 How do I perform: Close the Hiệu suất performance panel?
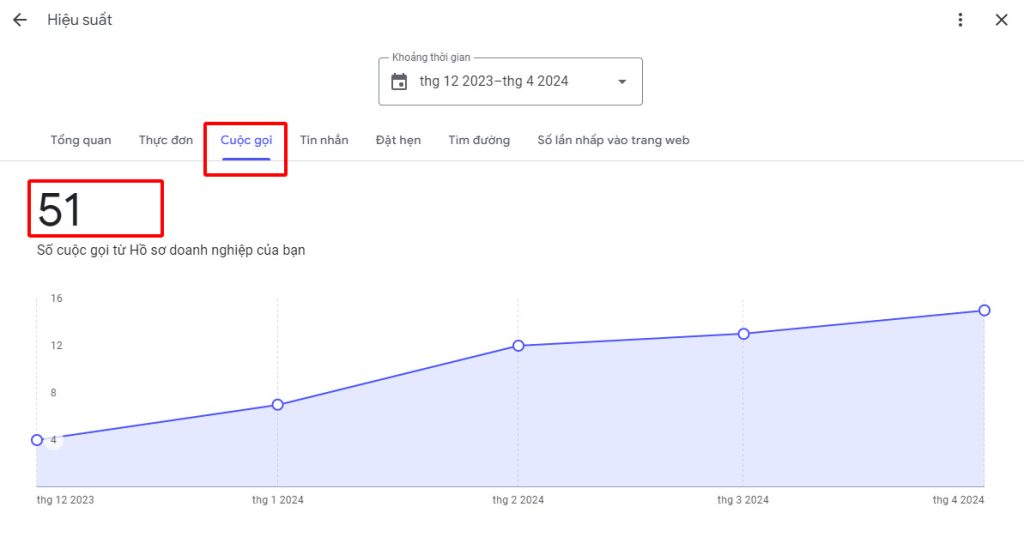pos(1001,20)
